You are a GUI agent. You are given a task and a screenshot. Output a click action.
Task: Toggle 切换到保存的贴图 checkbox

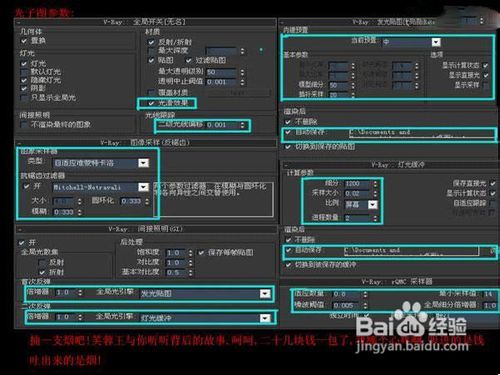pos(288,147)
